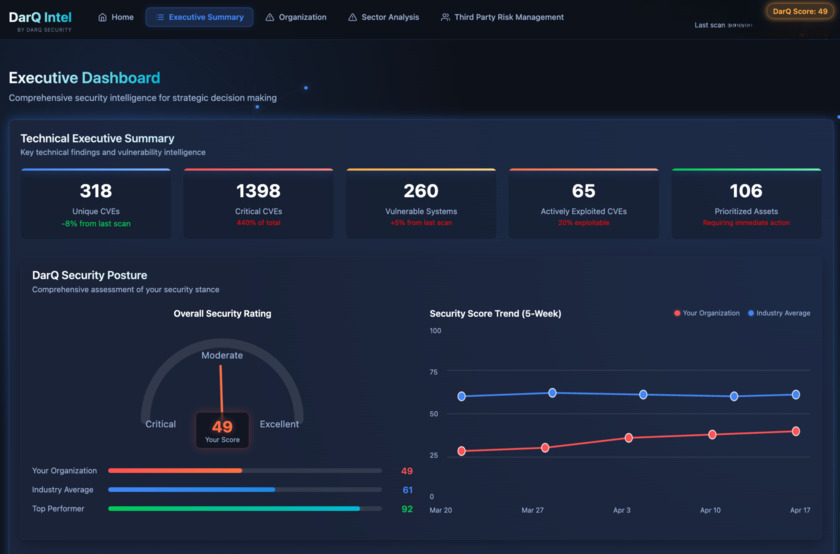Image resolution: width=840 pixels, height=554 pixels.
Task: Click the Home icon in navigation
Action: click(103, 17)
